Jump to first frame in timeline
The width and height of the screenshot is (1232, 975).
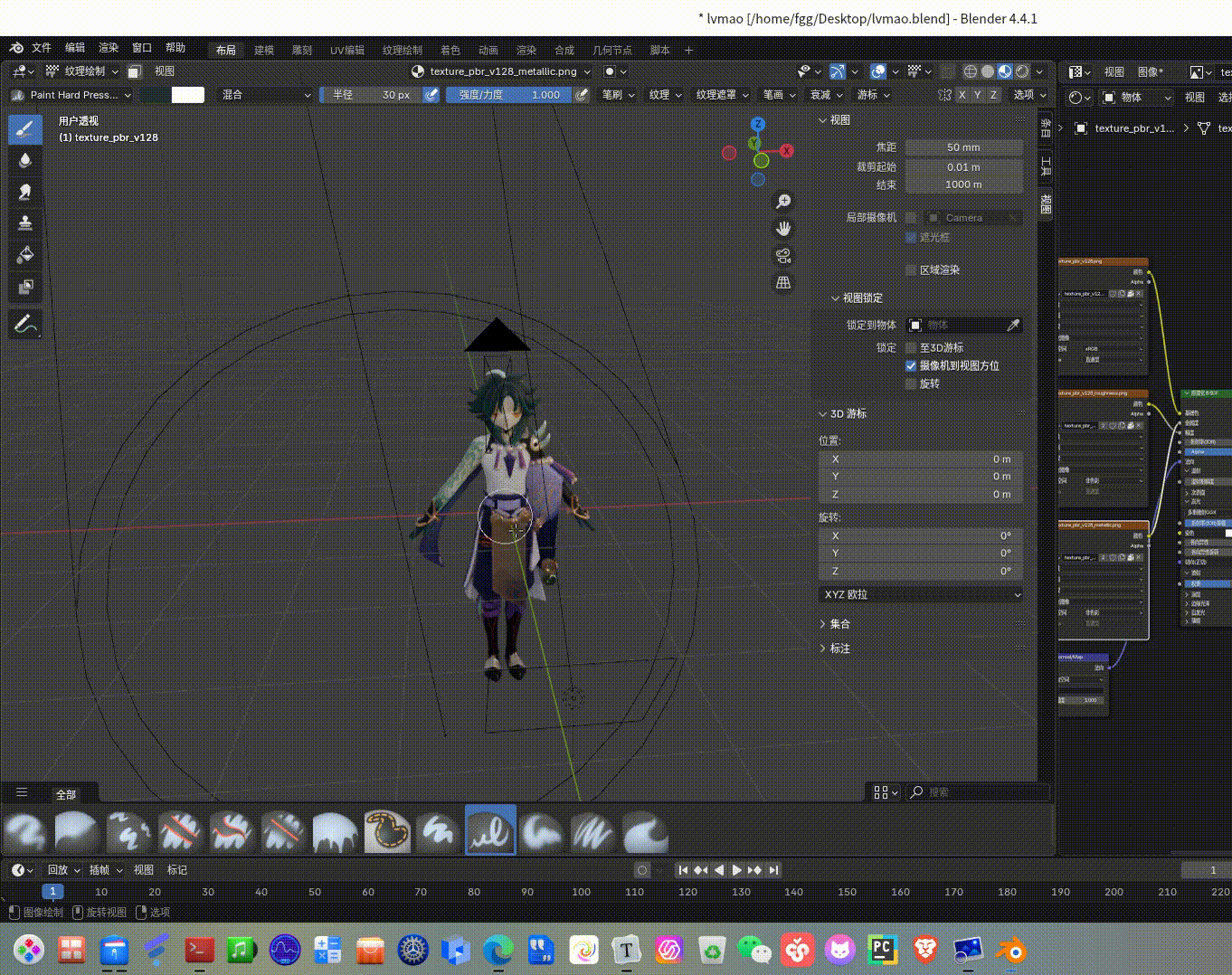pyautogui.click(x=683, y=870)
